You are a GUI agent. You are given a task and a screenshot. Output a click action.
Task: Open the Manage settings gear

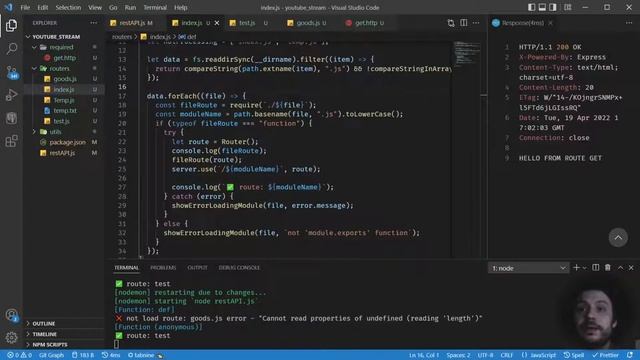coord(11,337)
